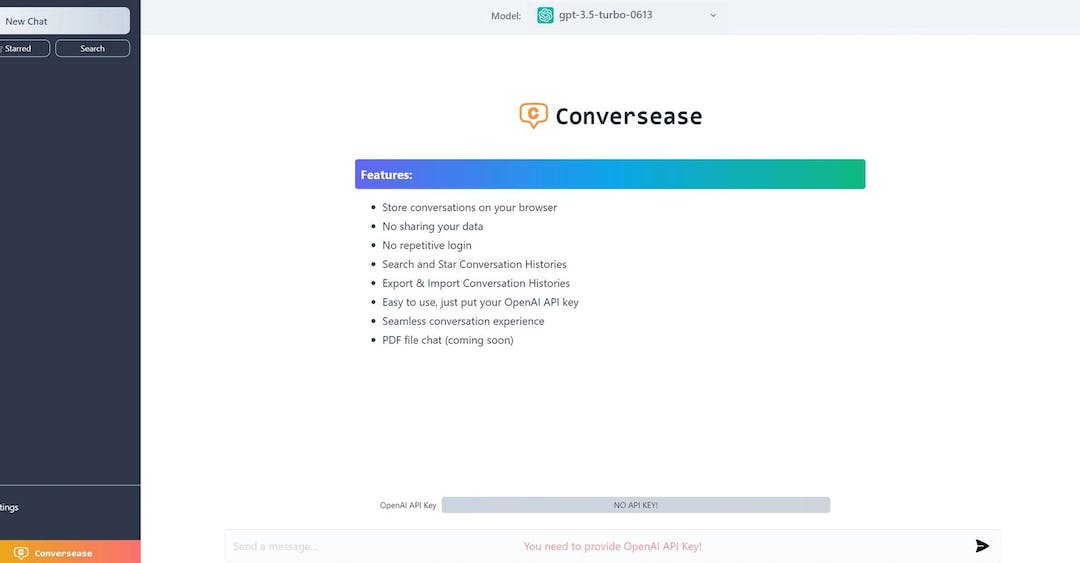Click 'No repetitive login' list item
1080x563 pixels.
427,245
